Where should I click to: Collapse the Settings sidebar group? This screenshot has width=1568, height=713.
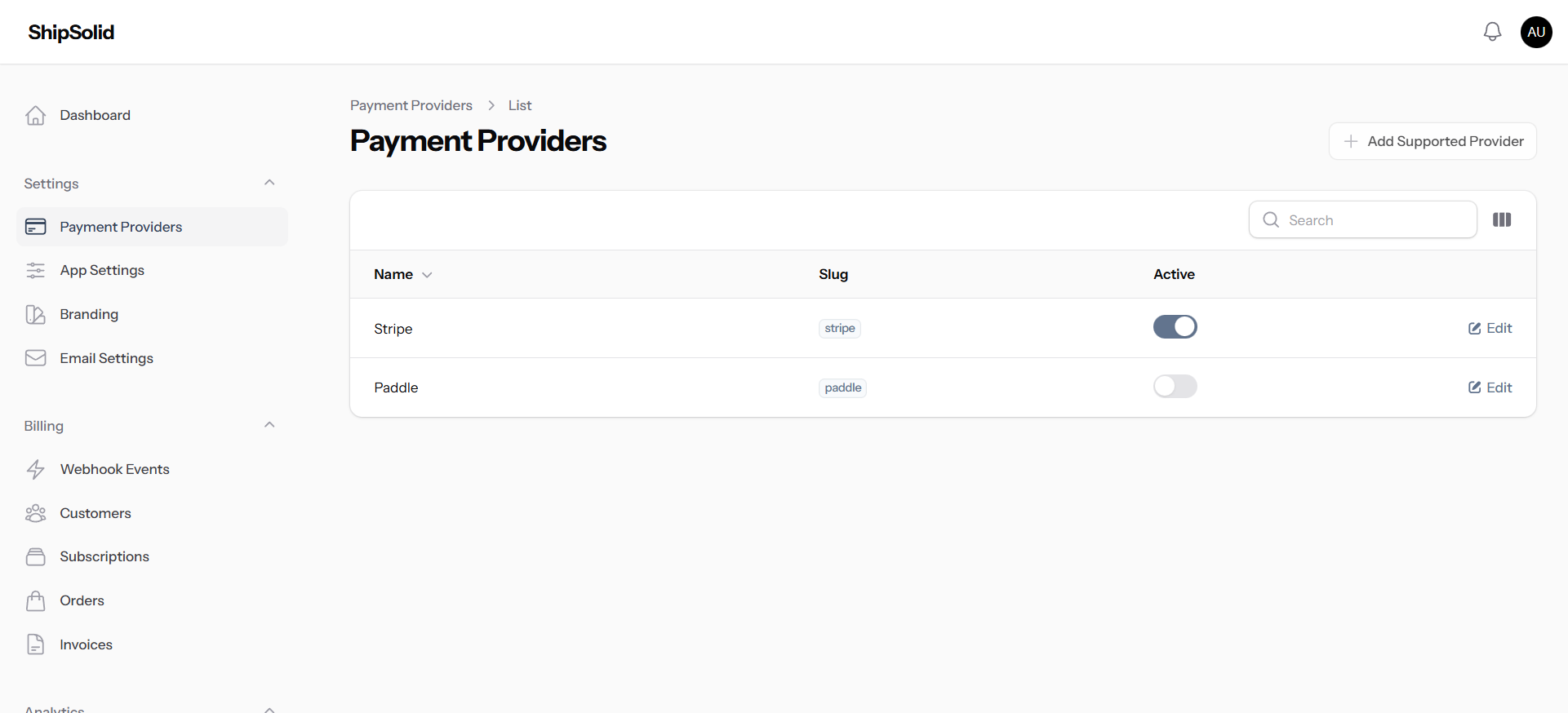[x=269, y=183]
